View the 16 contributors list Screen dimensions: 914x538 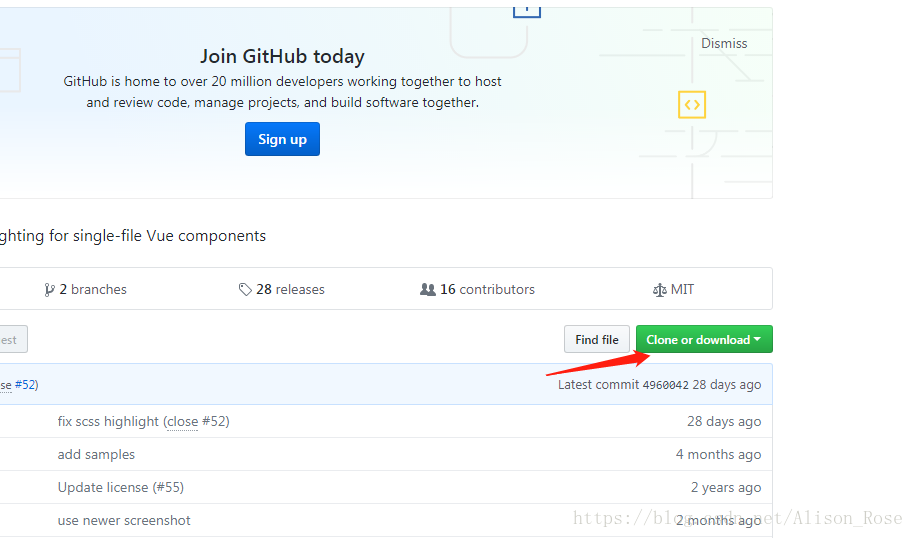477,289
